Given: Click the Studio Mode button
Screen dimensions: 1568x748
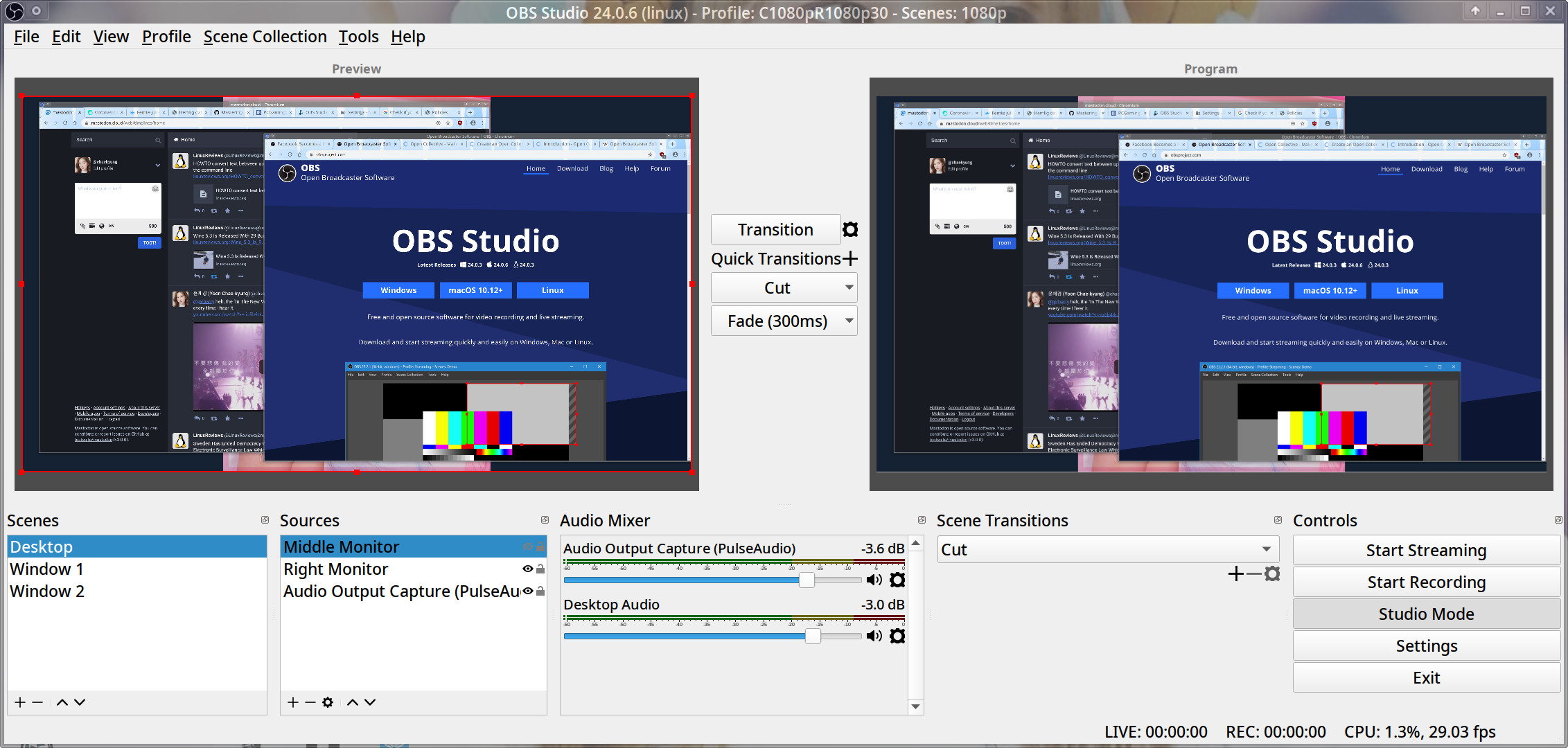Looking at the screenshot, I should [x=1424, y=613].
